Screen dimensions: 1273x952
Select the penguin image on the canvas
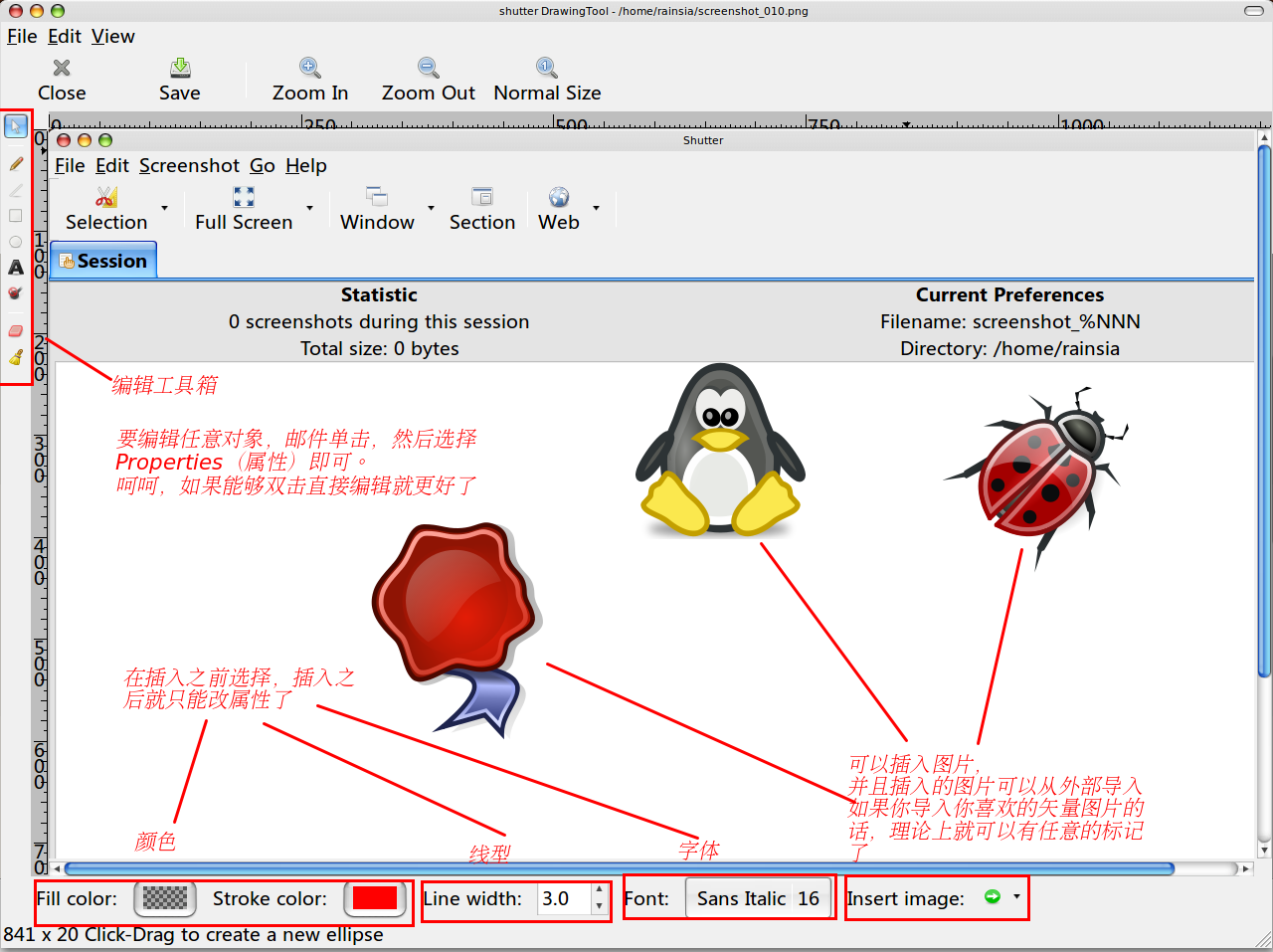point(721,450)
